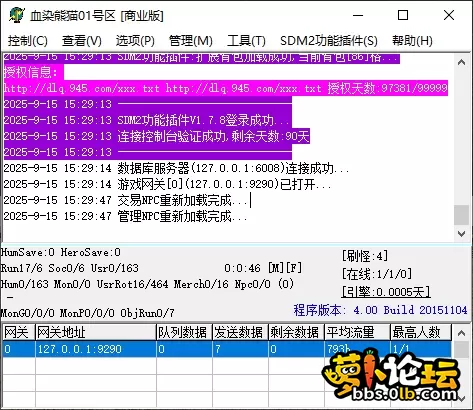Click the SDM2功能插件V1.7.8登录成功 log line
The width and height of the screenshot is (473, 410).
click(147, 120)
